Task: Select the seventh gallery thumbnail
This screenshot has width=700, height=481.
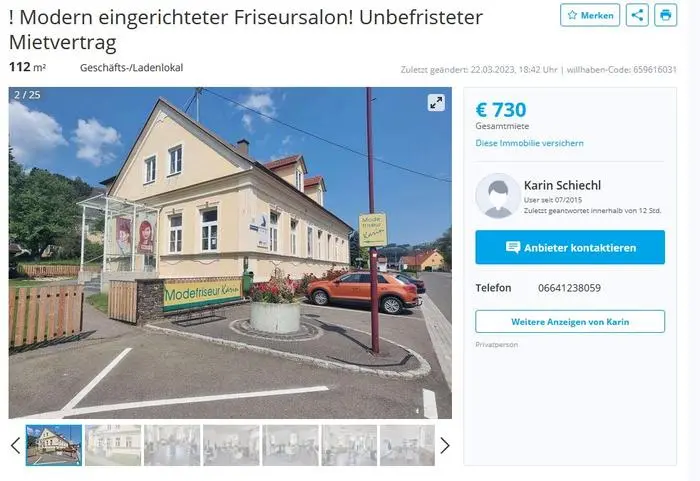Action: pyautogui.click(x=407, y=445)
